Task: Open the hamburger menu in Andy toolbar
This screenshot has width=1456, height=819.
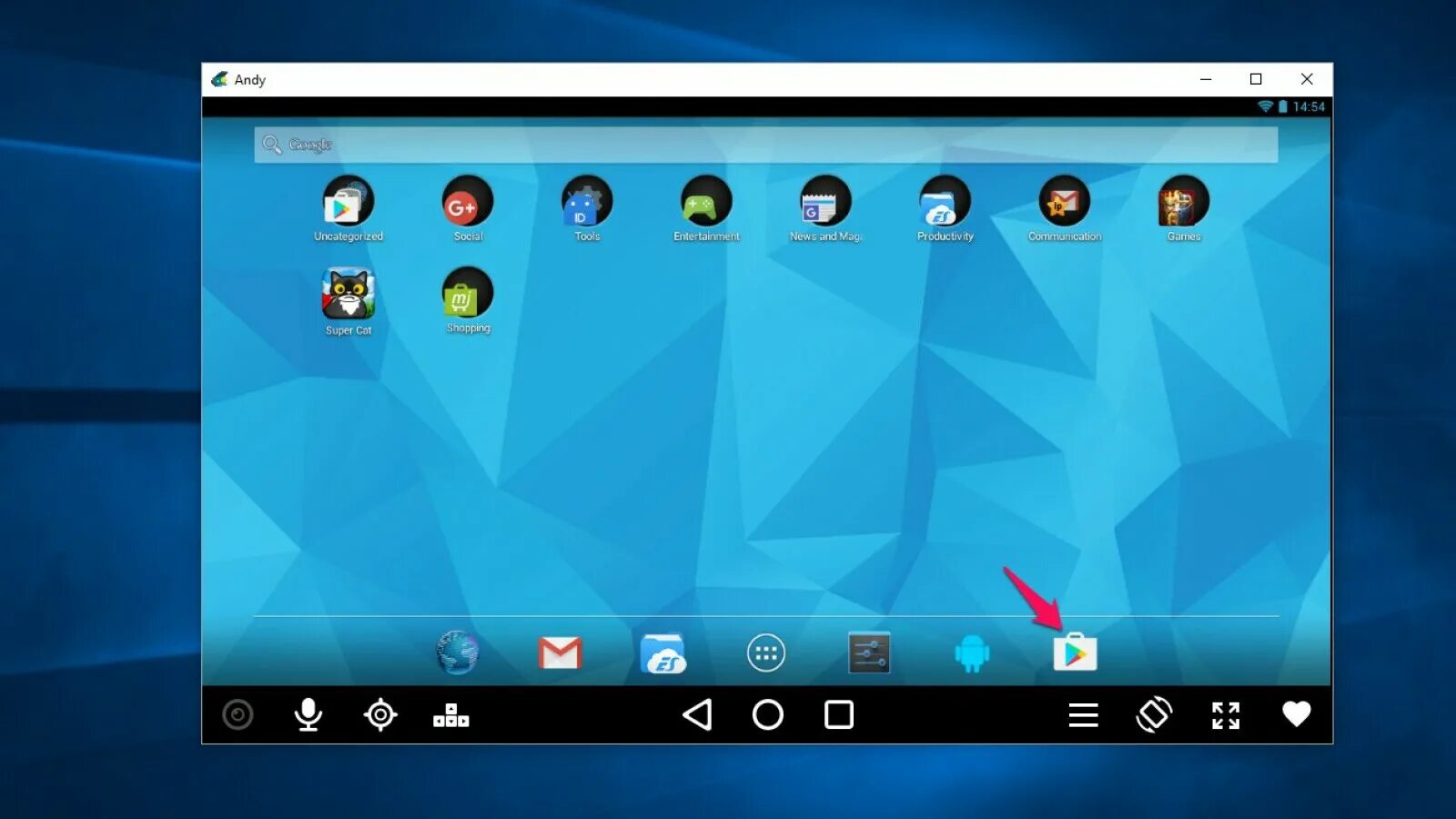Action: point(1083,715)
